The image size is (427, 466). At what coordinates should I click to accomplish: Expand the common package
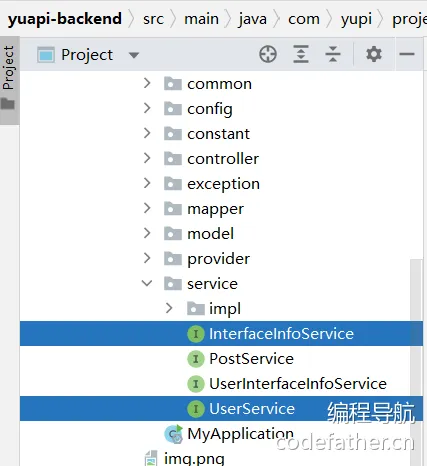(147, 83)
